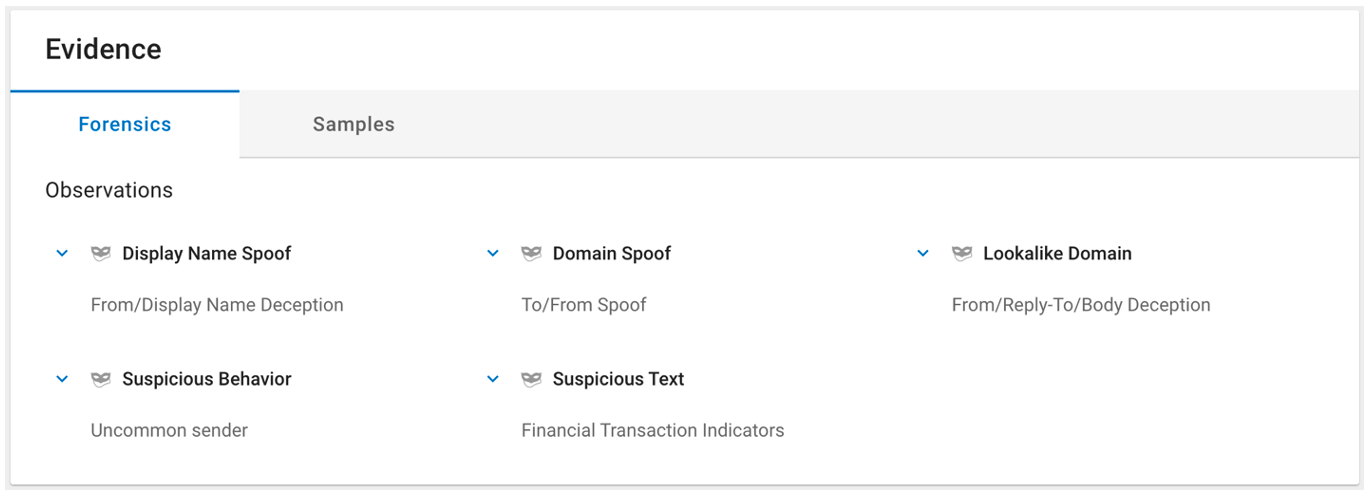Collapse the Domain Spoof observation chevron
The height and width of the screenshot is (495, 1371).
point(493,254)
